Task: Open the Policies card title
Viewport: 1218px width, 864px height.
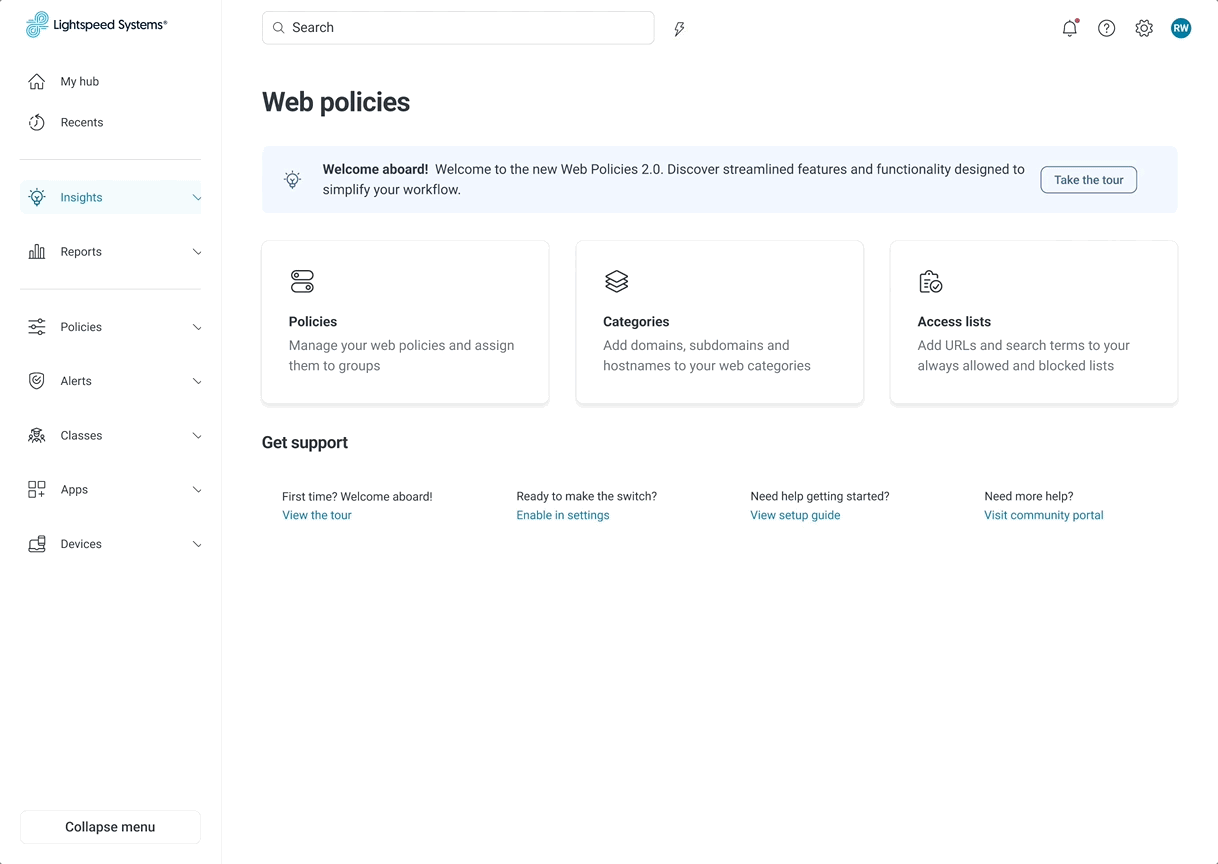Action: click(x=313, y=322)
